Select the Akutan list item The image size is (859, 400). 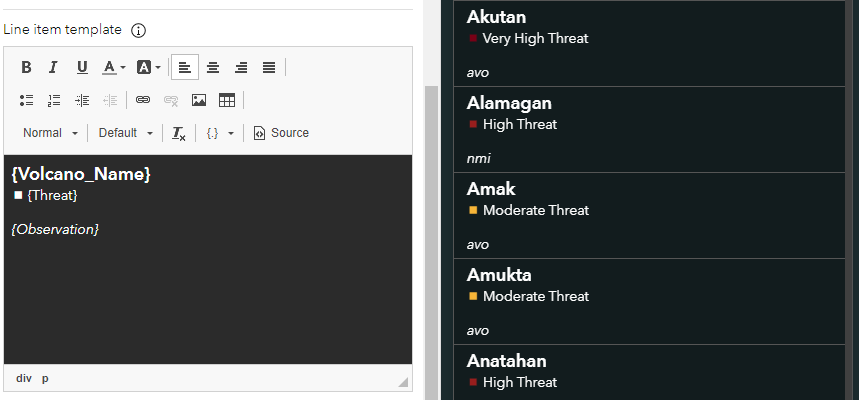point(649,43)
